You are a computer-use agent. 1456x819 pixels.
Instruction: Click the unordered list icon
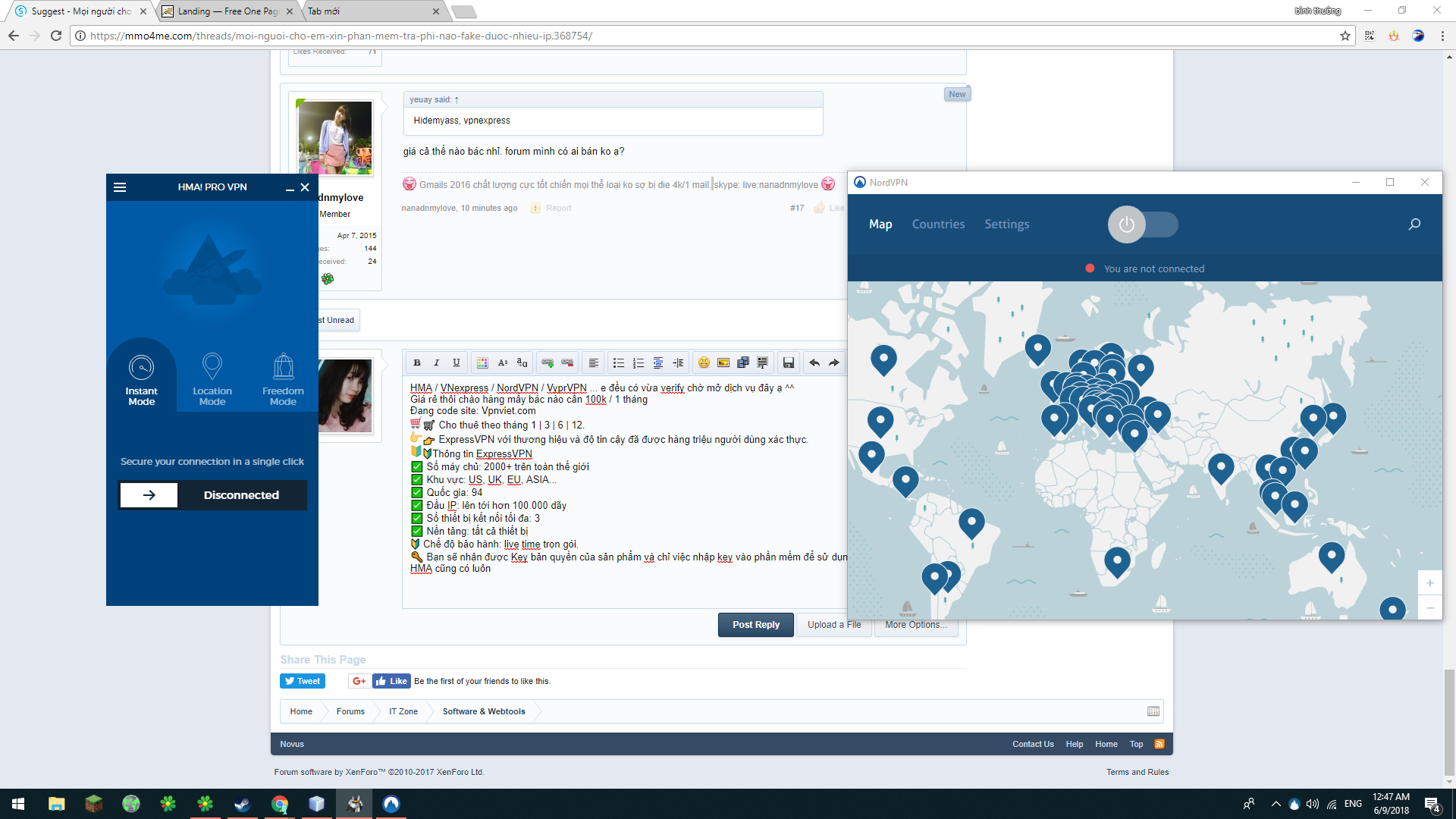point(619,363)
